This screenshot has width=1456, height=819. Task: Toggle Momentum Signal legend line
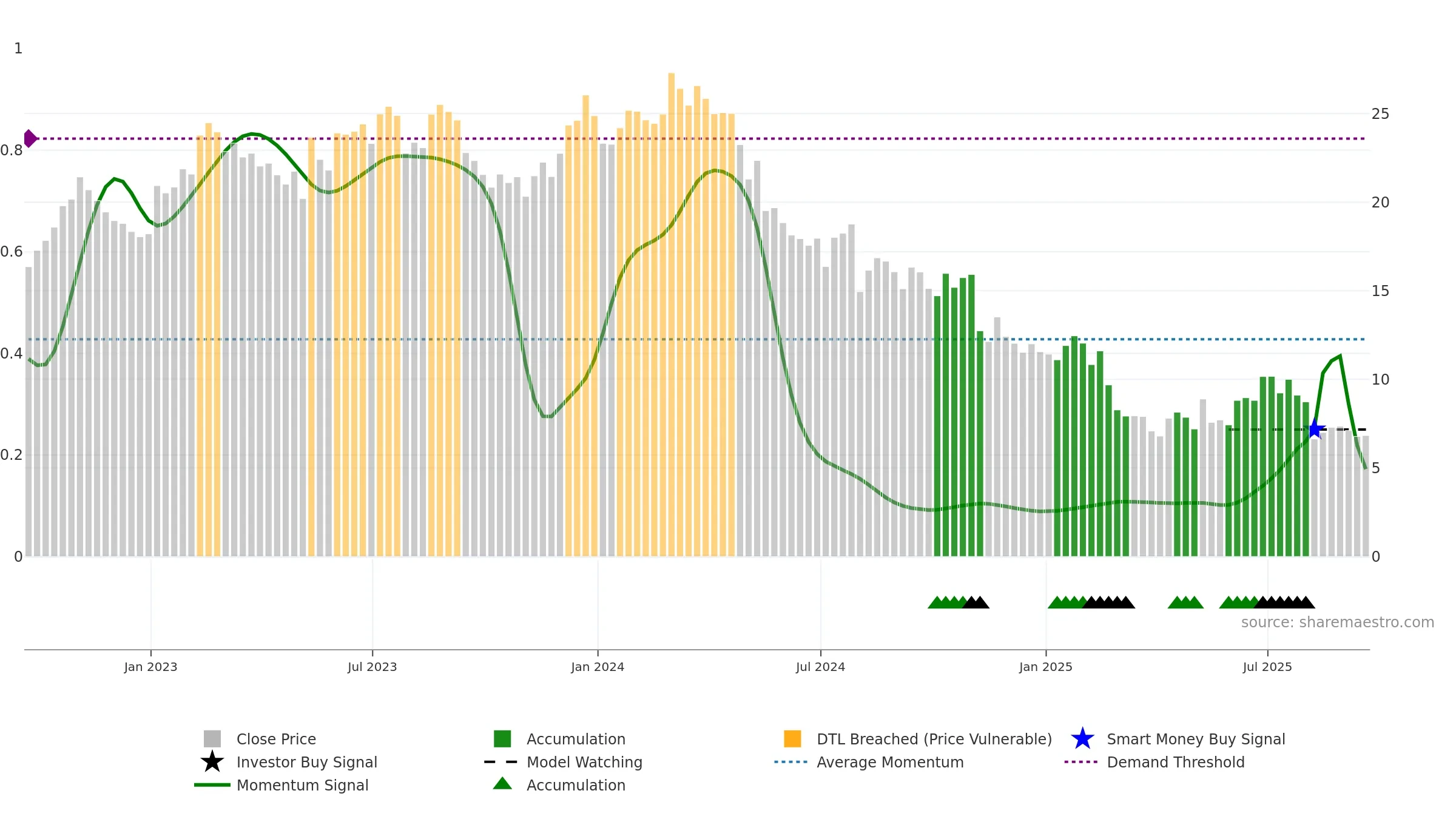tap(212, 785)
